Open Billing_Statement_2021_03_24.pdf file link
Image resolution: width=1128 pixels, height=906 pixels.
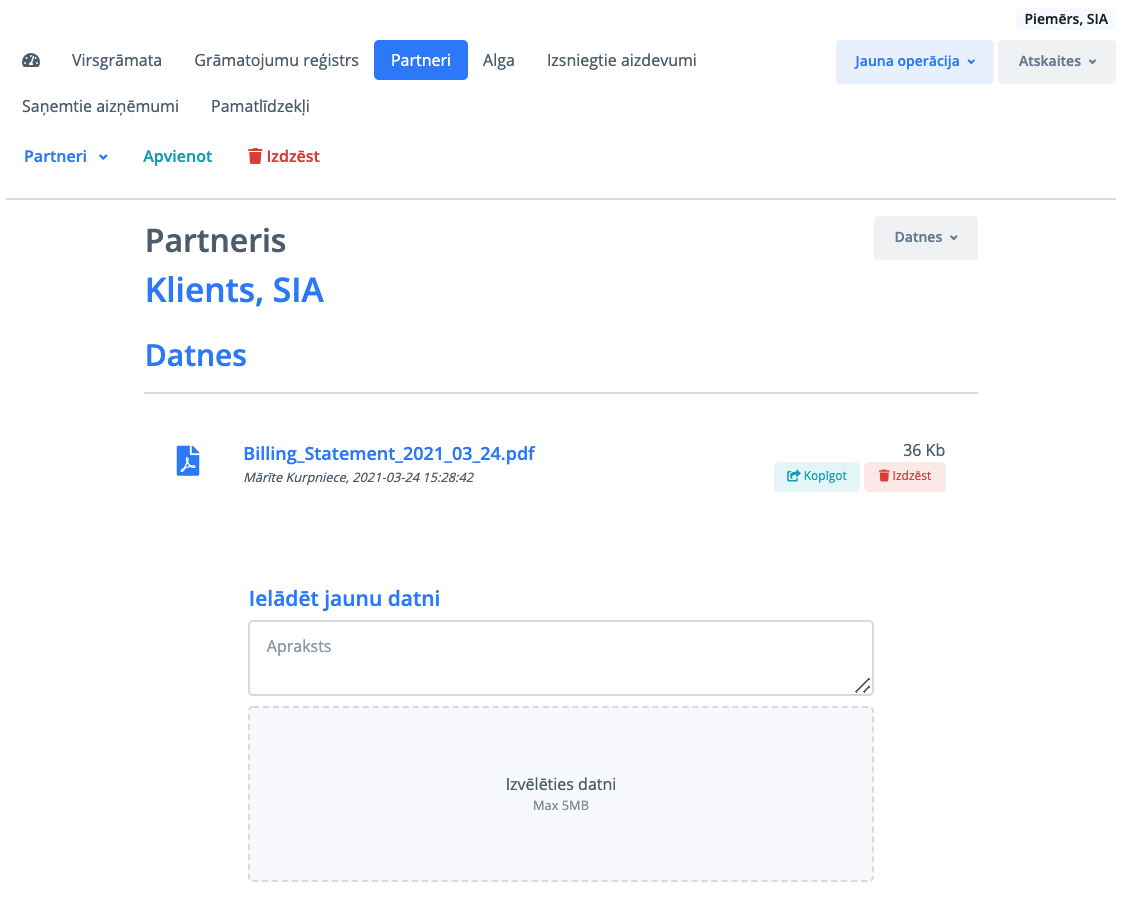389,453
